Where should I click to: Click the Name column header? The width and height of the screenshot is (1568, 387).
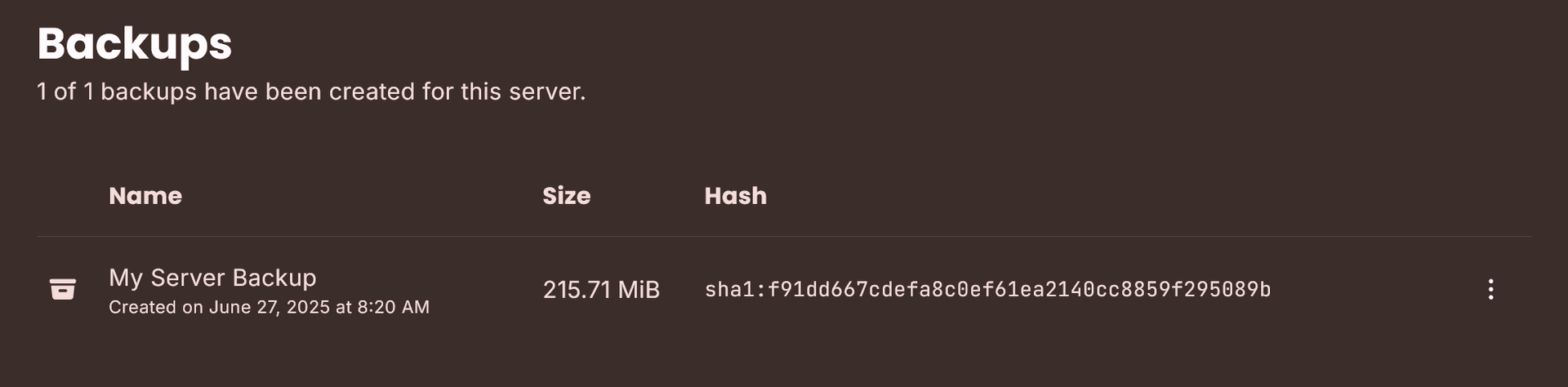[145, 196]
